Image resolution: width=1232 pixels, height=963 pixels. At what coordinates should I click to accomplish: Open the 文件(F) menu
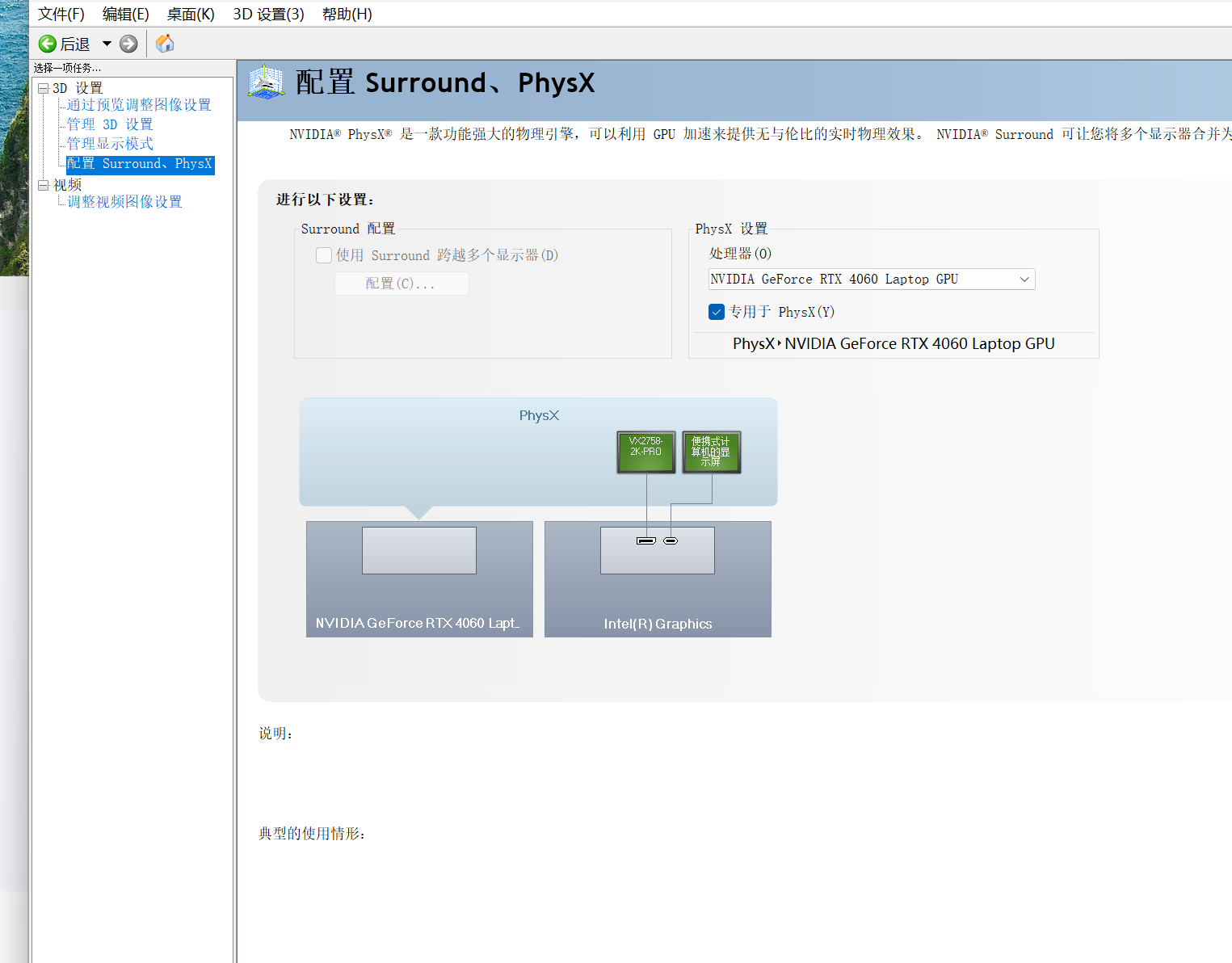61,15
